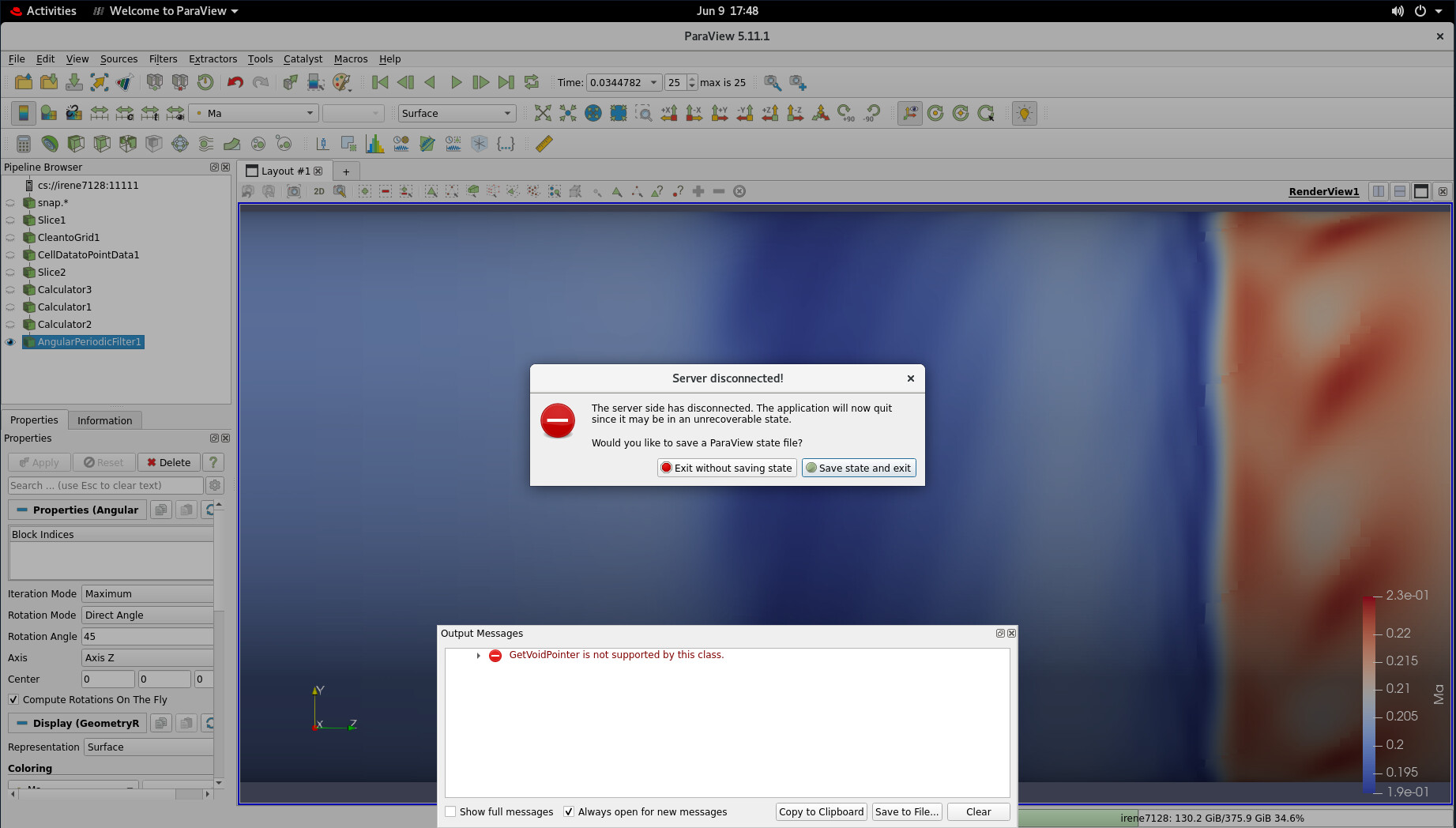Click the Undo icon

coord(235,82)
